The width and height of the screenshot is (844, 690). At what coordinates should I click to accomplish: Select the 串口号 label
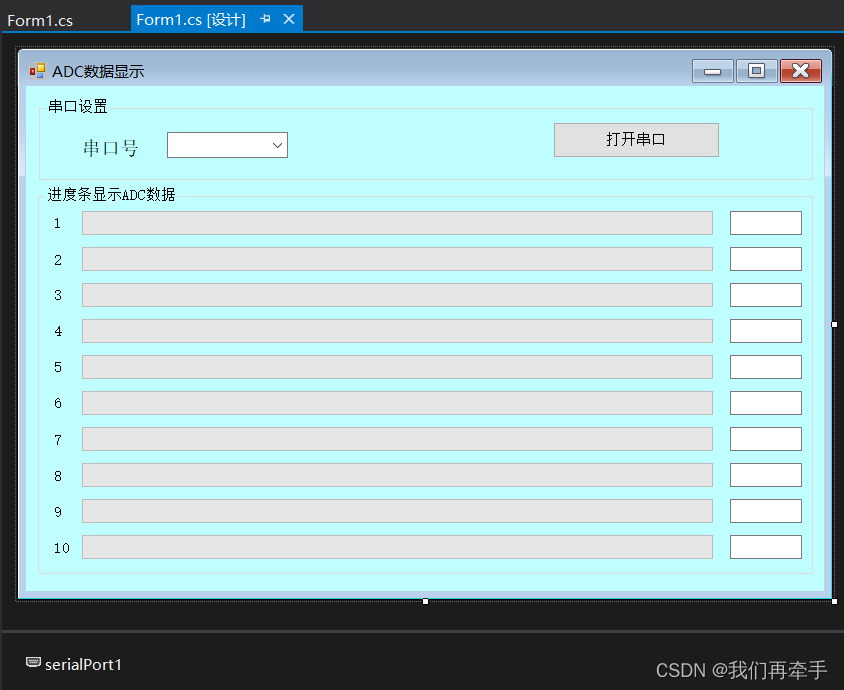click(110, 147)
